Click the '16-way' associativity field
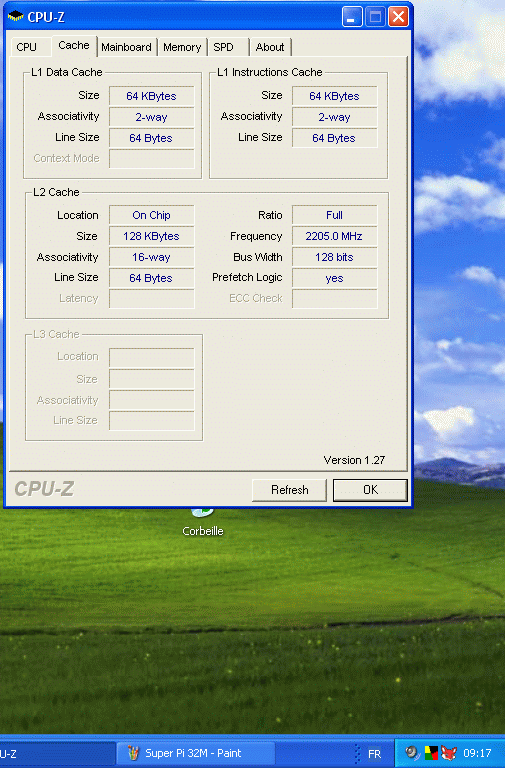The height and width of the screenshot is (768, 505). click(x=151, y=257)
